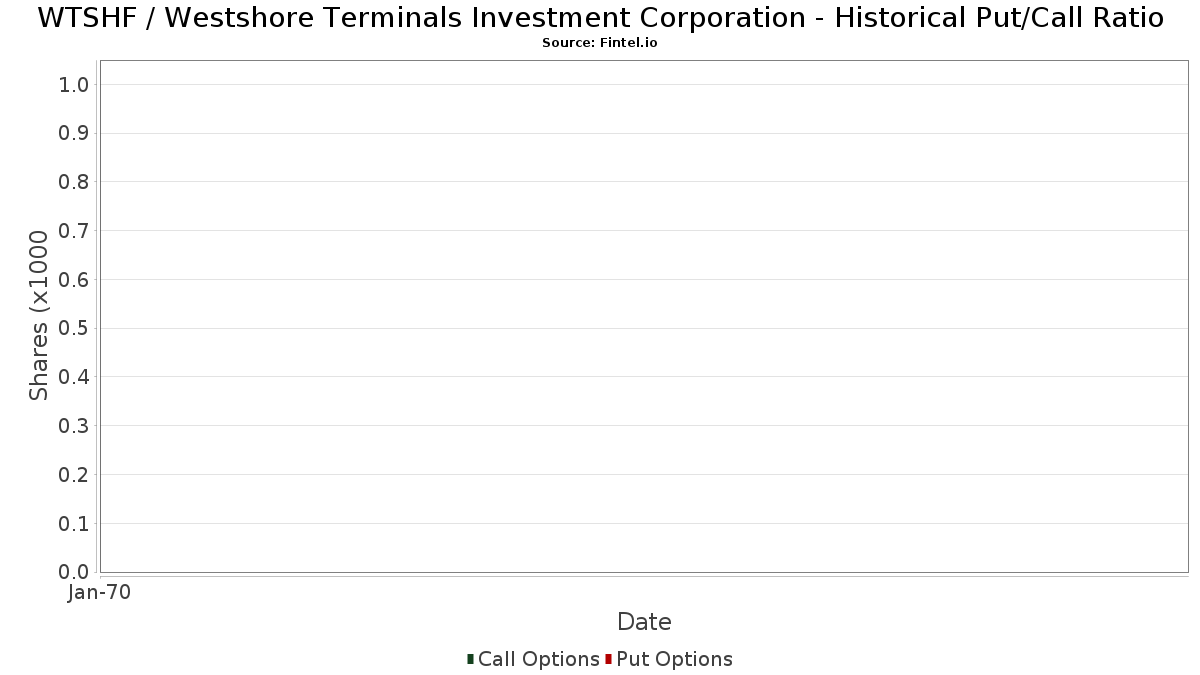1200x675 pixels.
Task: Click the red Put Options legend marker
Action: (608, 659)
